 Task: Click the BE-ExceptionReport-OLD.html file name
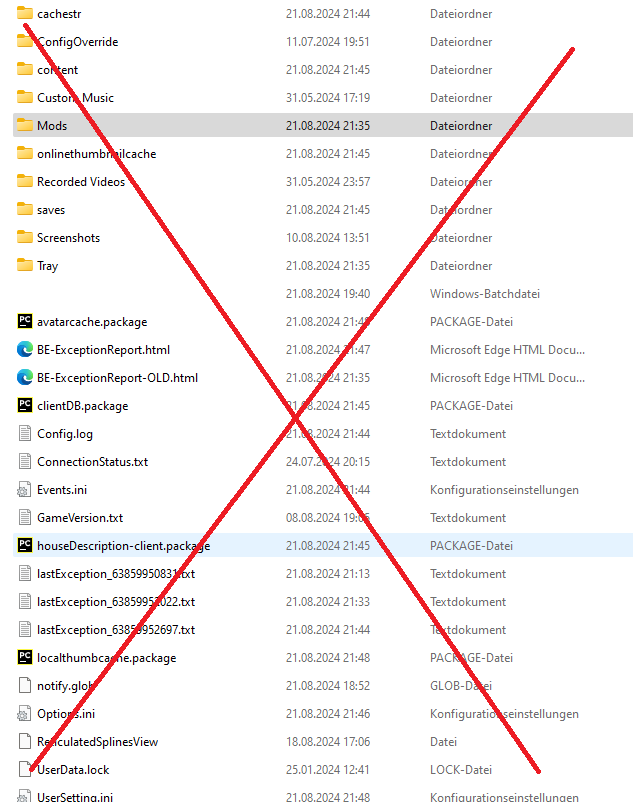coord(117,378)
